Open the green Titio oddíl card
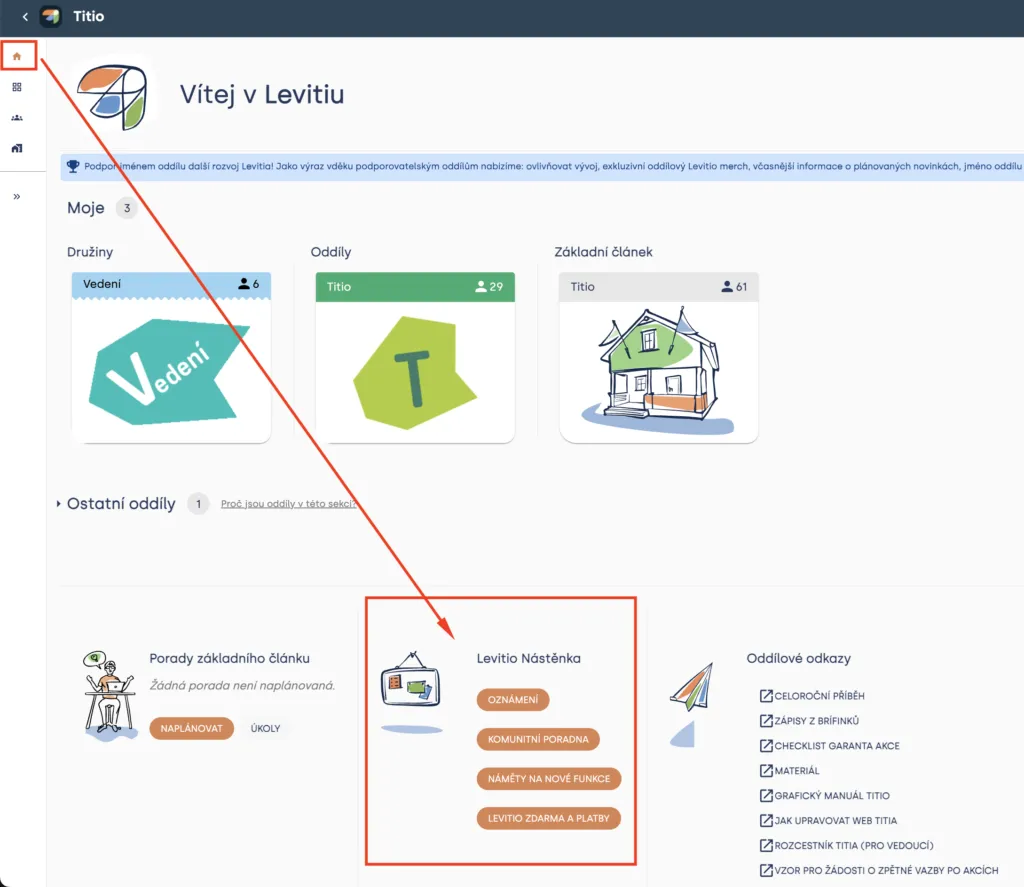Image resolution: width=1024 pixels, height=887 pixels. (x=415, y=357)
